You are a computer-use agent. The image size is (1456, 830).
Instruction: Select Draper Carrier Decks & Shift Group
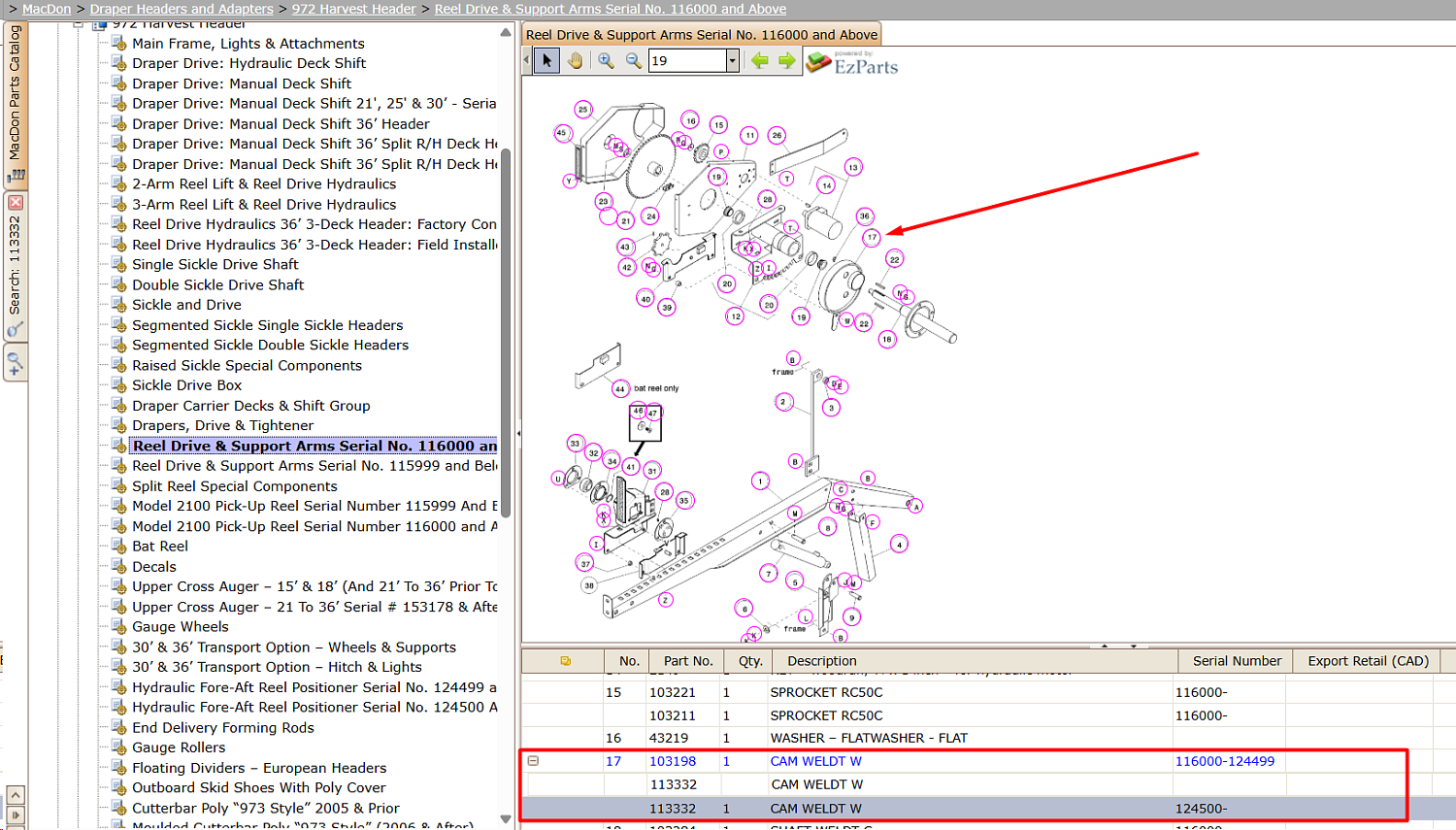[251, 406]
